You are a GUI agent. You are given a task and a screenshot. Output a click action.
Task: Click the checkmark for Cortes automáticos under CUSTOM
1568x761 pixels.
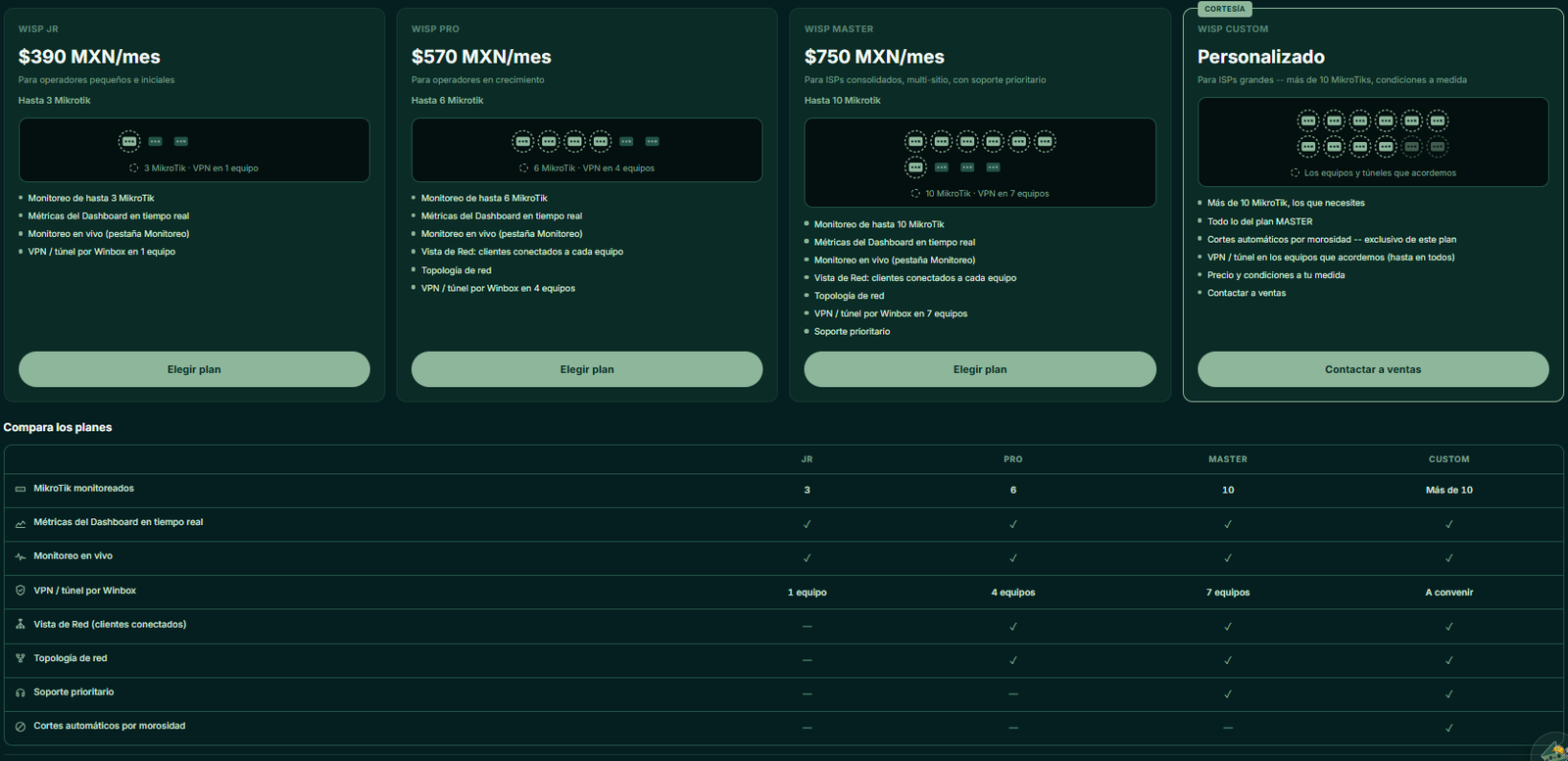(1449, 728)
